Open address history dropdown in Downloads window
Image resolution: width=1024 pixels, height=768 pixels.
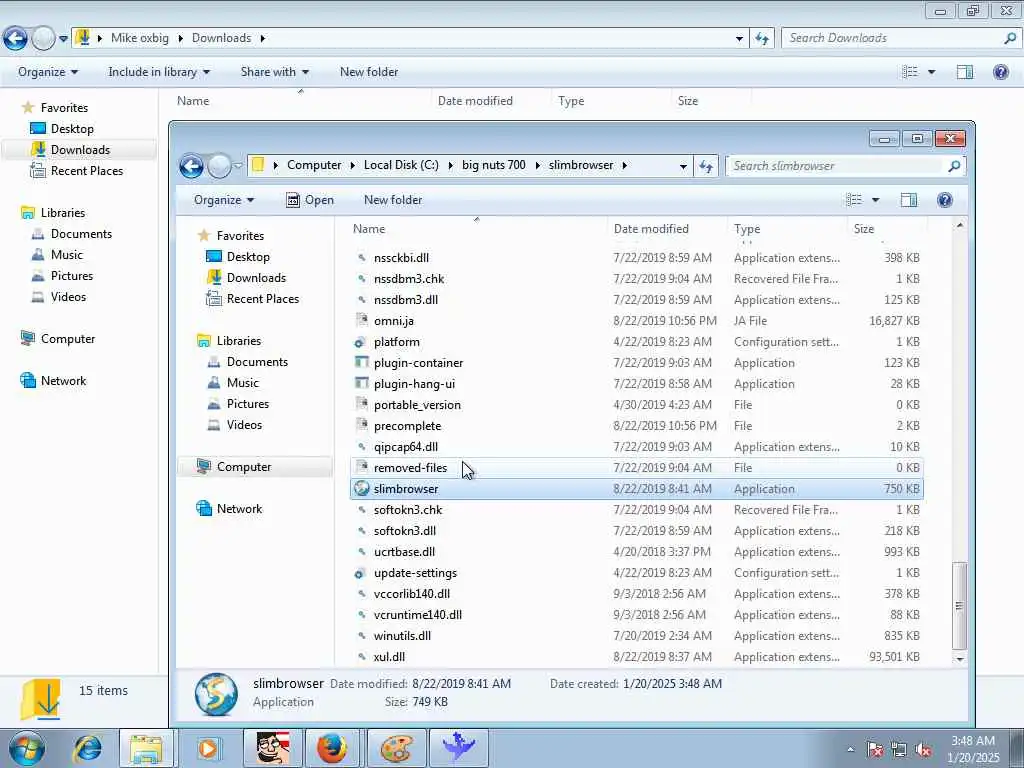pos(739,38)
